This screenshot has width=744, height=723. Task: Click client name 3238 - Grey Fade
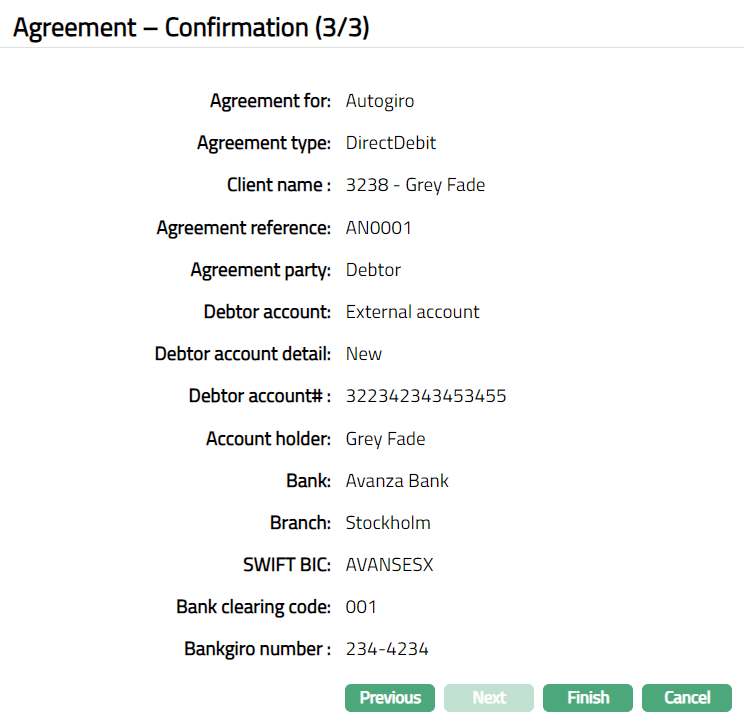415,185
